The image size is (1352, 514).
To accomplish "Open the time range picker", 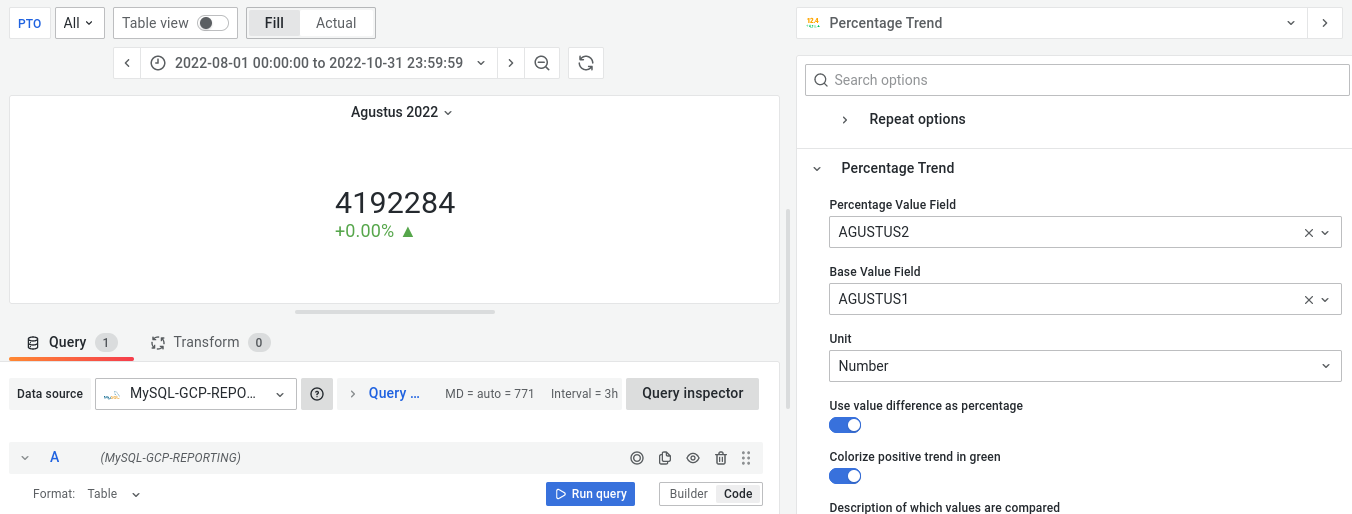I will [x=319, y=63].
